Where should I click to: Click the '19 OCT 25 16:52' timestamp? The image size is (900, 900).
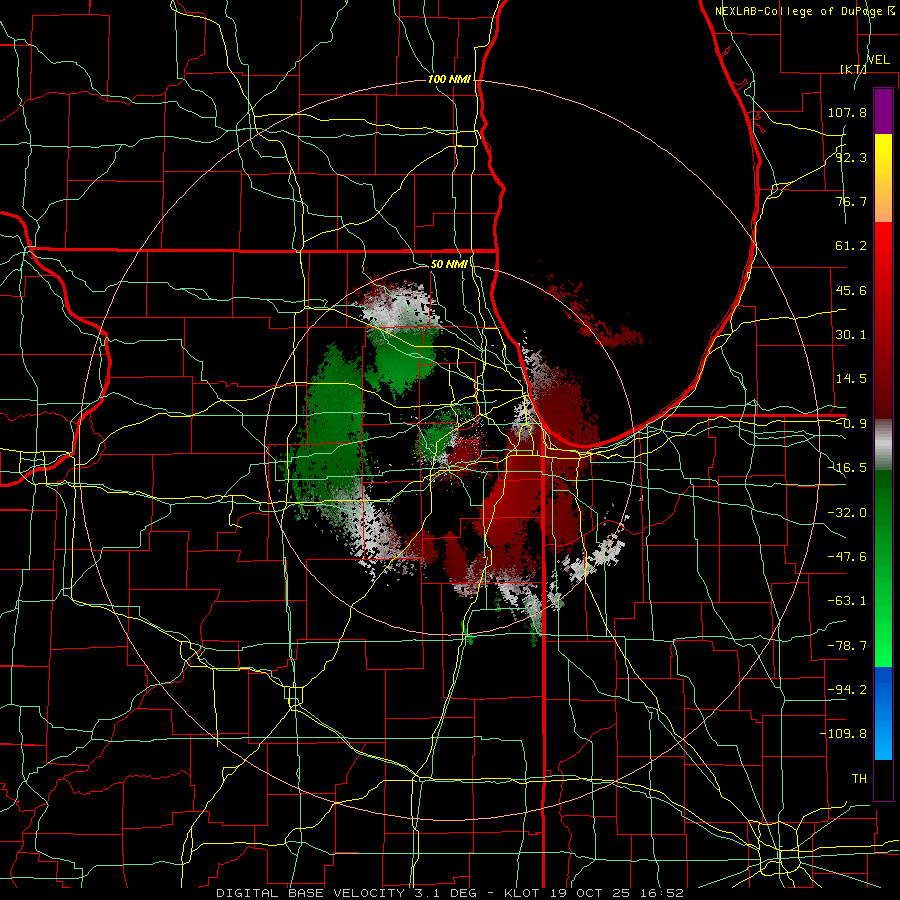tap(617, 893)
